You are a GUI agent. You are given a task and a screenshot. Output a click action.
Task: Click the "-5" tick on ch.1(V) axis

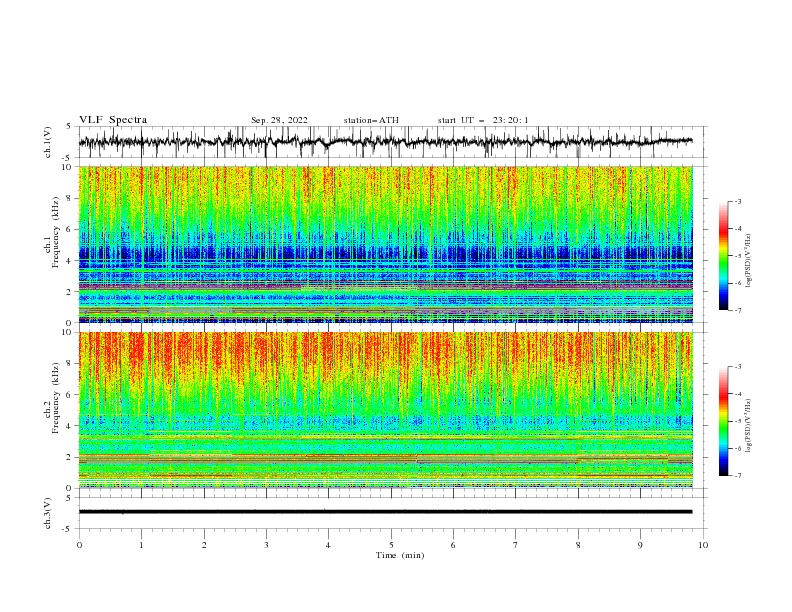coord(68,158)
